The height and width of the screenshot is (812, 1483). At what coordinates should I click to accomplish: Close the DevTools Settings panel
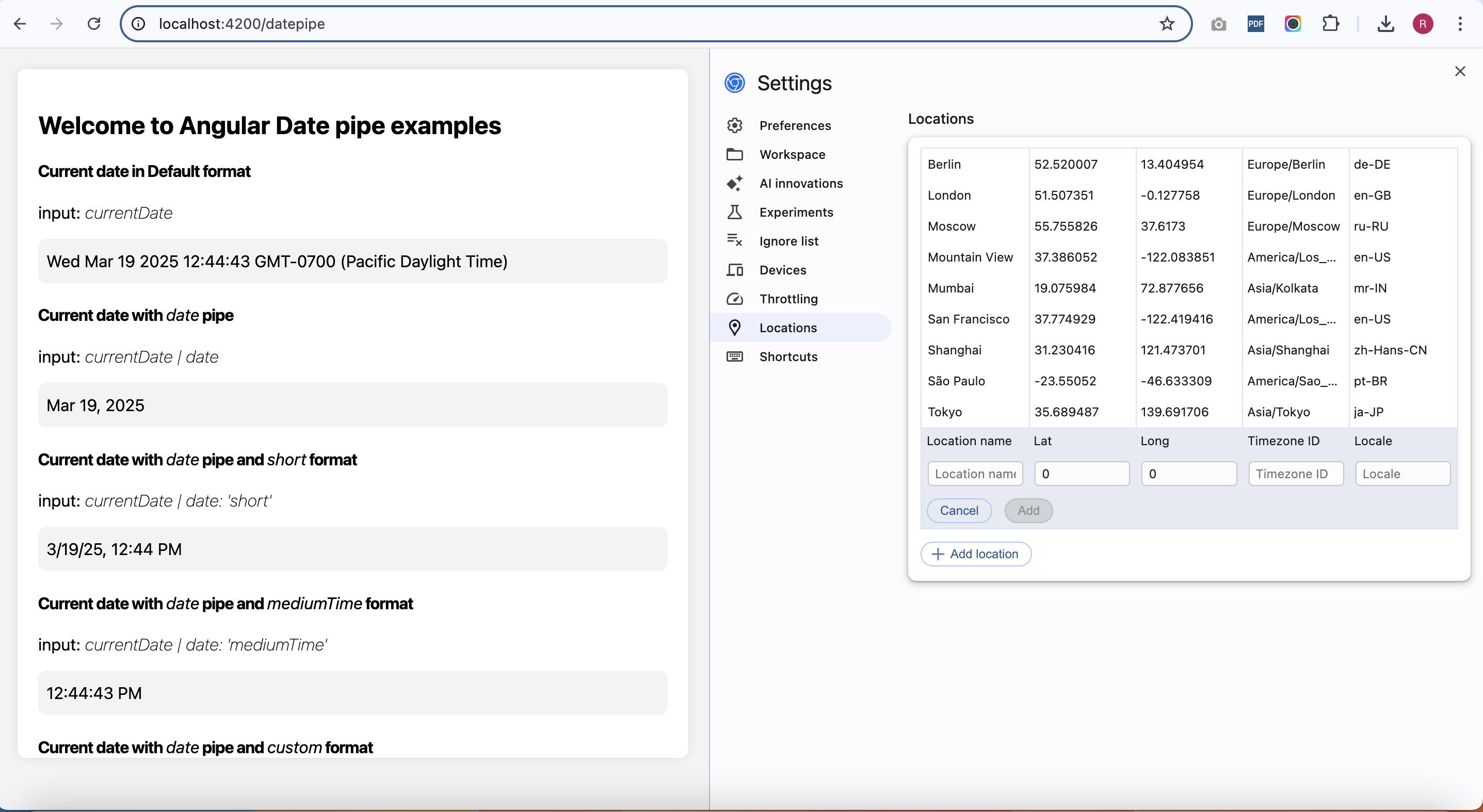(1460, 71)
